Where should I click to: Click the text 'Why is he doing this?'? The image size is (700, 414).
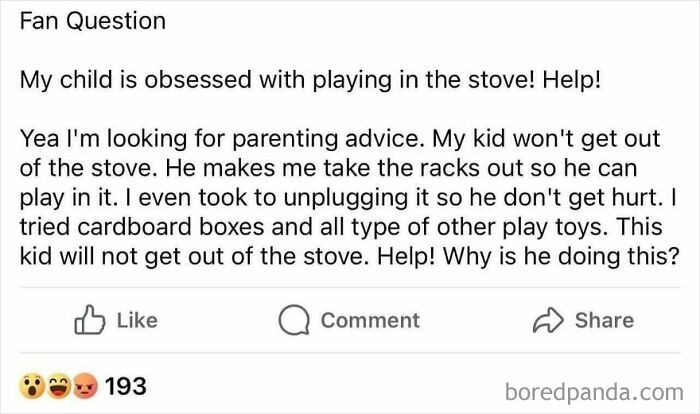[x=561, y=256]
